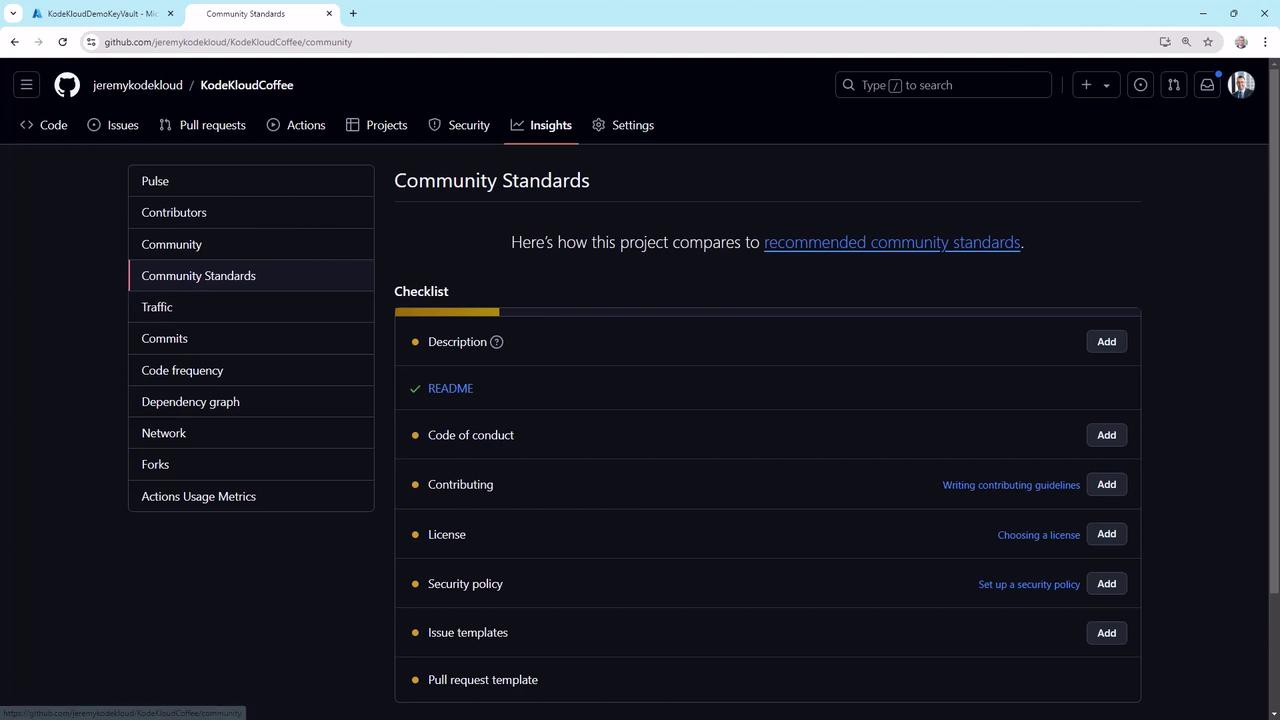Click the browser forward arrow
Image resolution: width=1280 pixels, height=720 pixels.
point(38,42)
